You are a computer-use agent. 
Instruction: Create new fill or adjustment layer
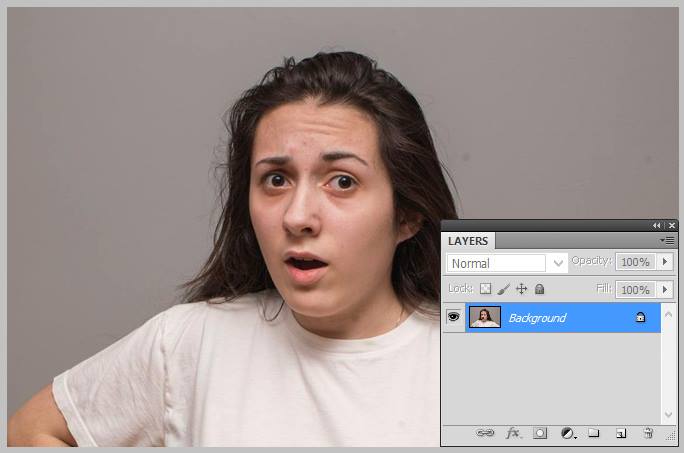click(567, 433)
